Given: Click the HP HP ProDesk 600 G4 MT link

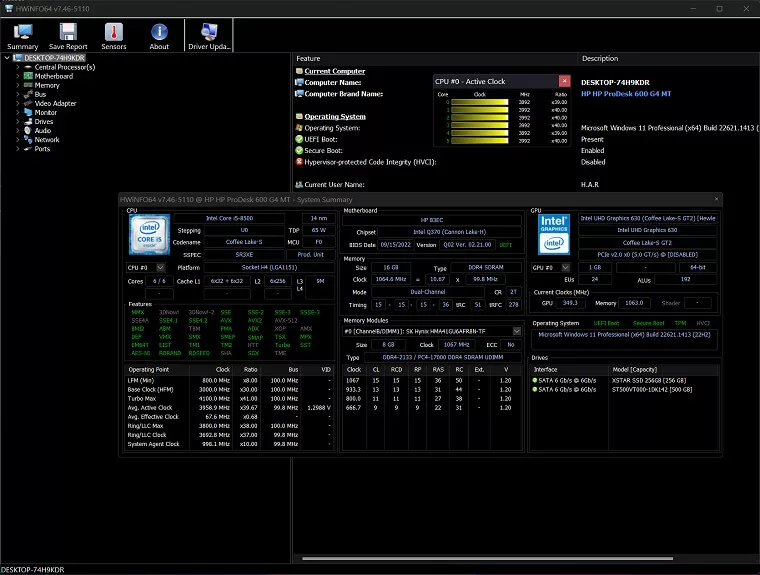Looking at the screenshot, I should (626, 94).
